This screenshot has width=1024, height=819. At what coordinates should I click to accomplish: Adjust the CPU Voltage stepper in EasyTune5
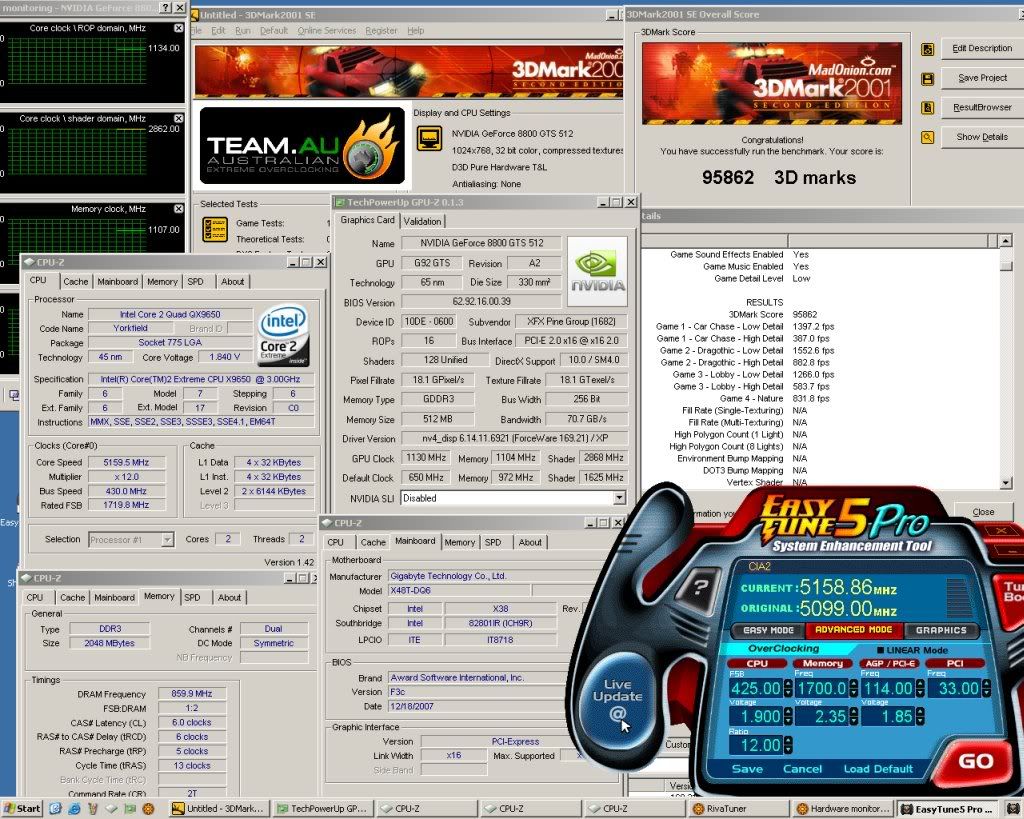(x=788, y=716)
